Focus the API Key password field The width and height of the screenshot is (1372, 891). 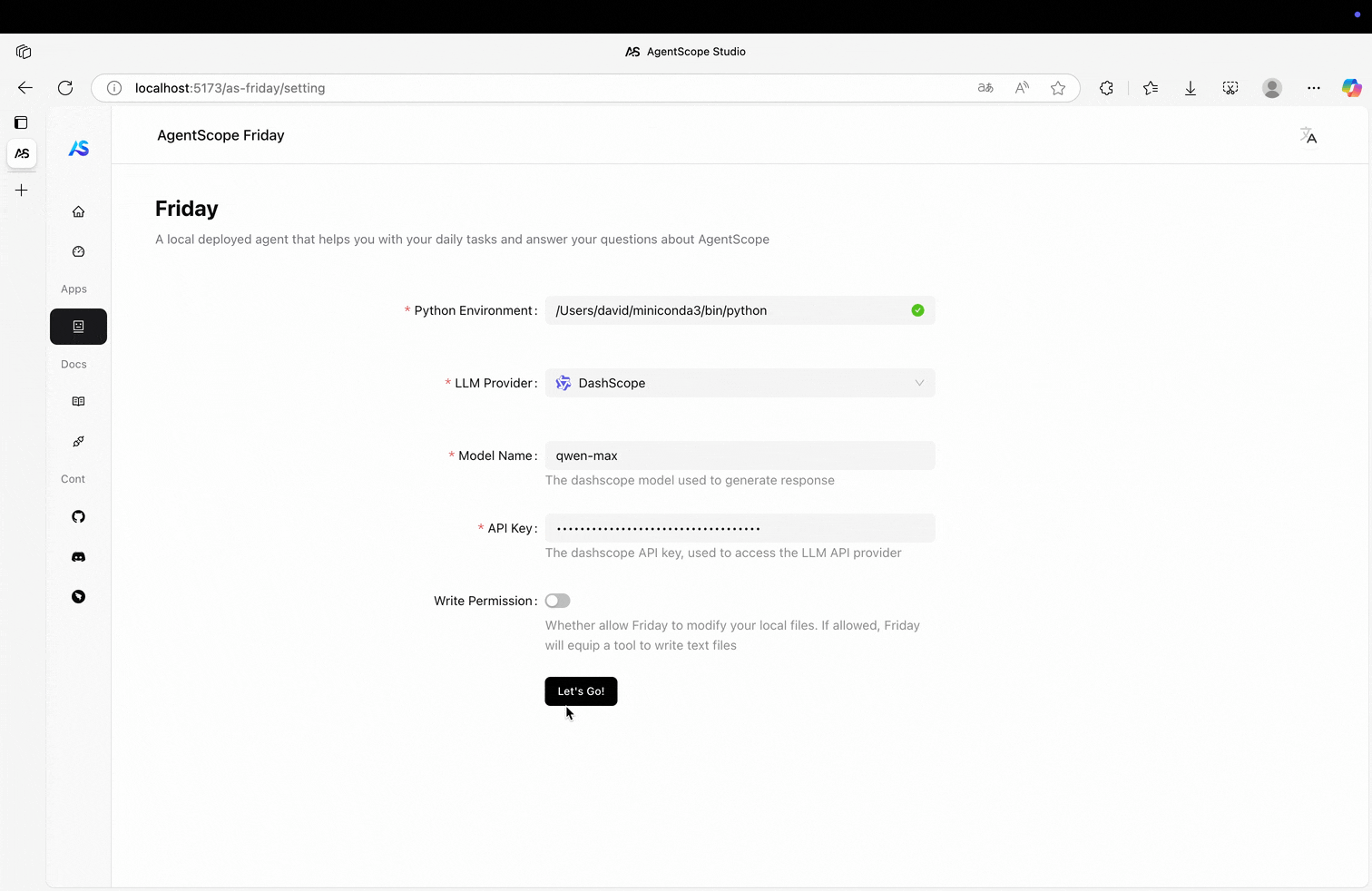click(740, 528)
